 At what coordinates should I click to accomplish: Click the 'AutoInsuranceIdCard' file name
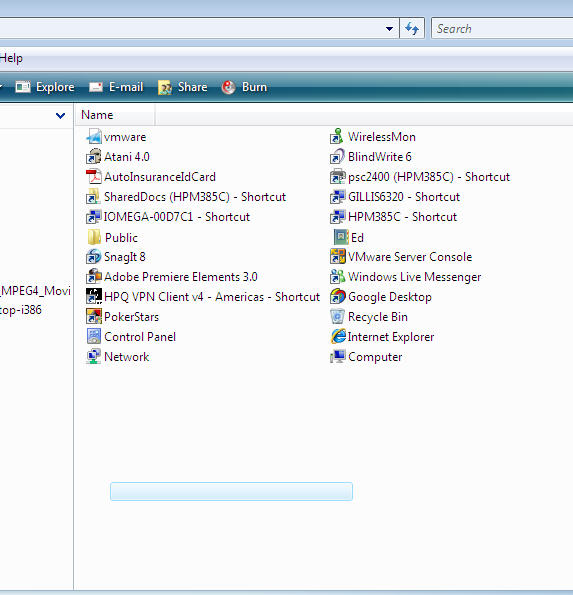coord(160,177)
